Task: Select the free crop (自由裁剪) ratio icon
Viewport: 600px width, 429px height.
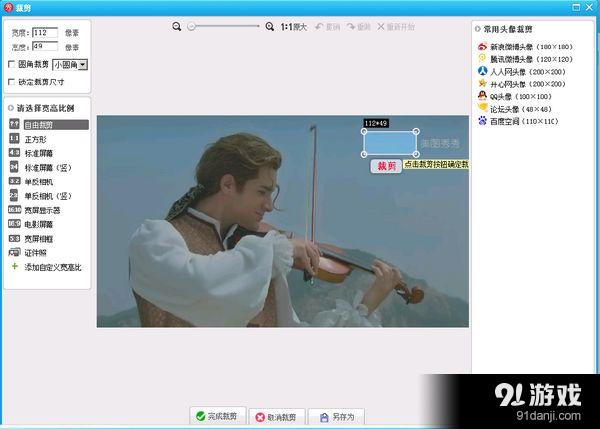Action: click(x=14, y=124)
